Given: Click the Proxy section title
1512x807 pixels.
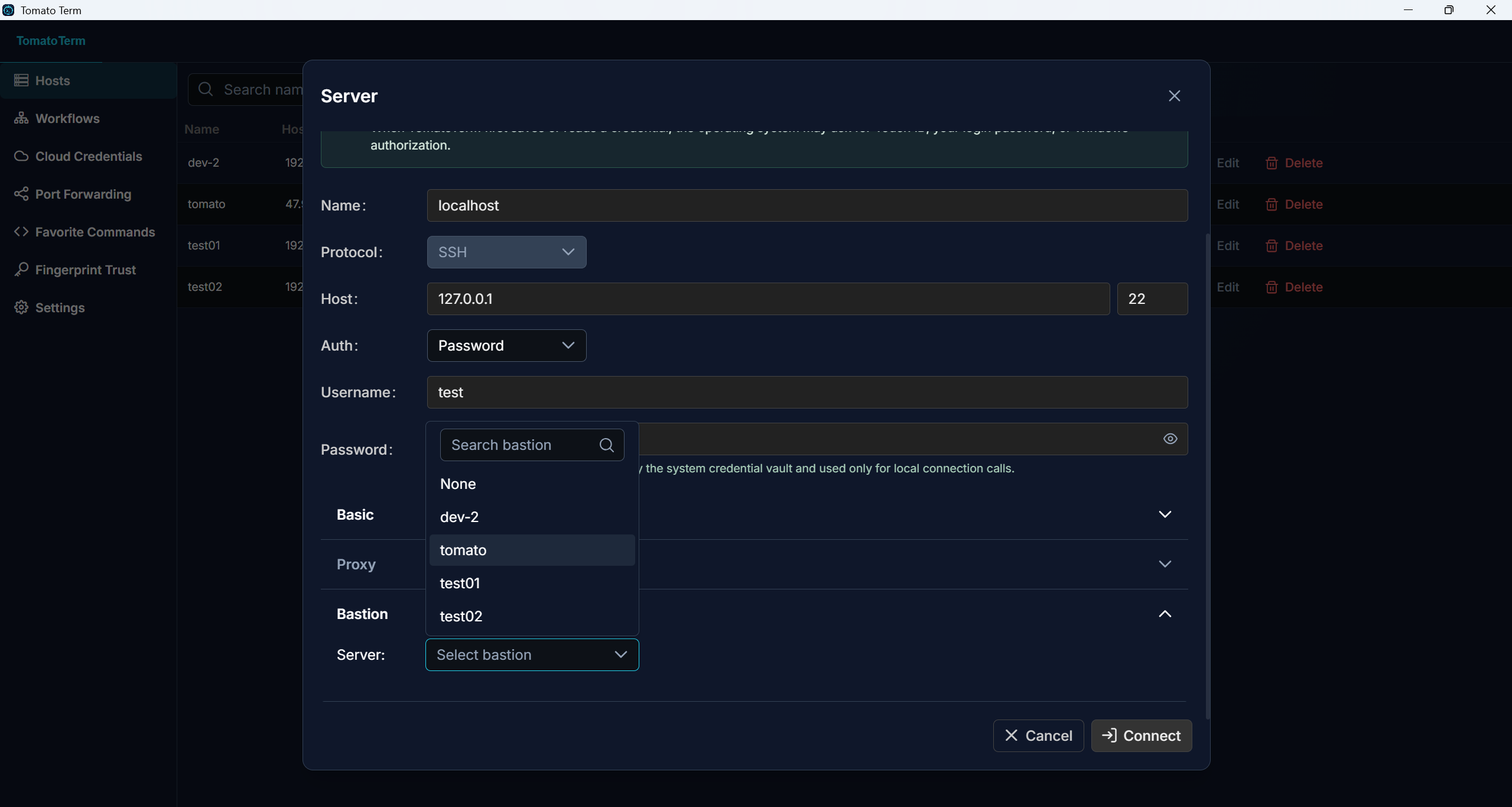Looking at the screenshot, I should (356, 564).
